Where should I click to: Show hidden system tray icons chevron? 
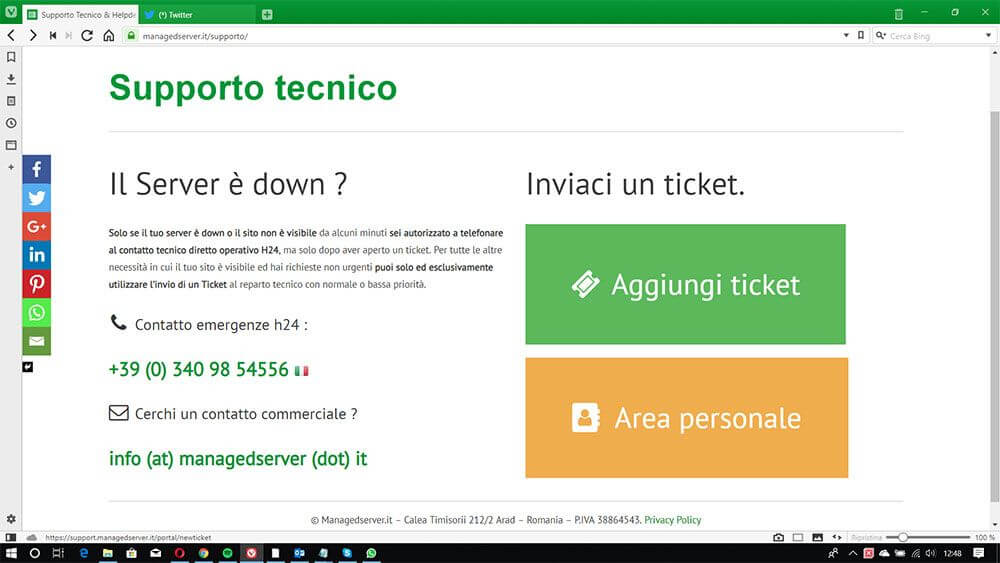pyautogui.click(x=853, y=553)
